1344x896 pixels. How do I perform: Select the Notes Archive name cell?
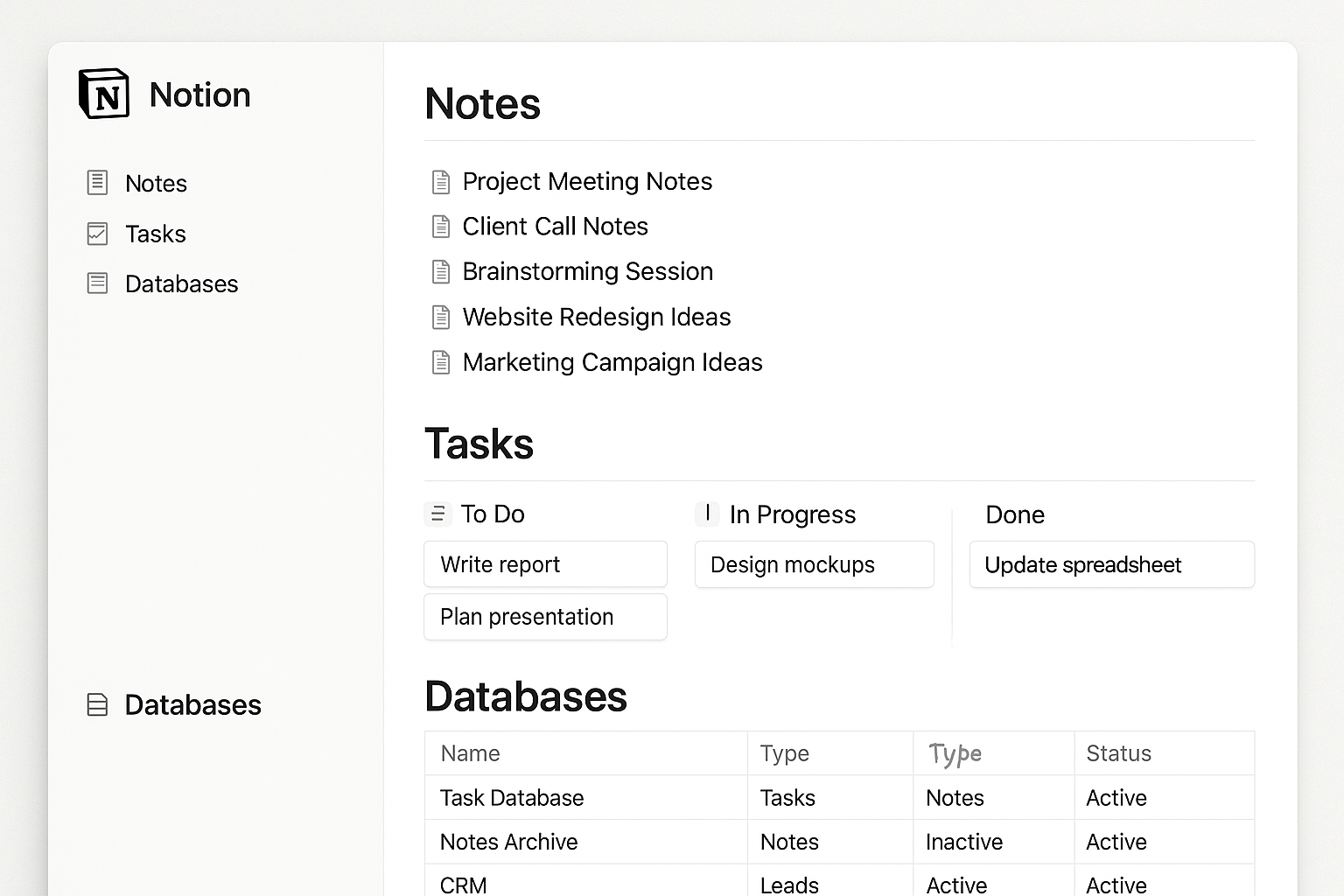click(x=586, y=842)
